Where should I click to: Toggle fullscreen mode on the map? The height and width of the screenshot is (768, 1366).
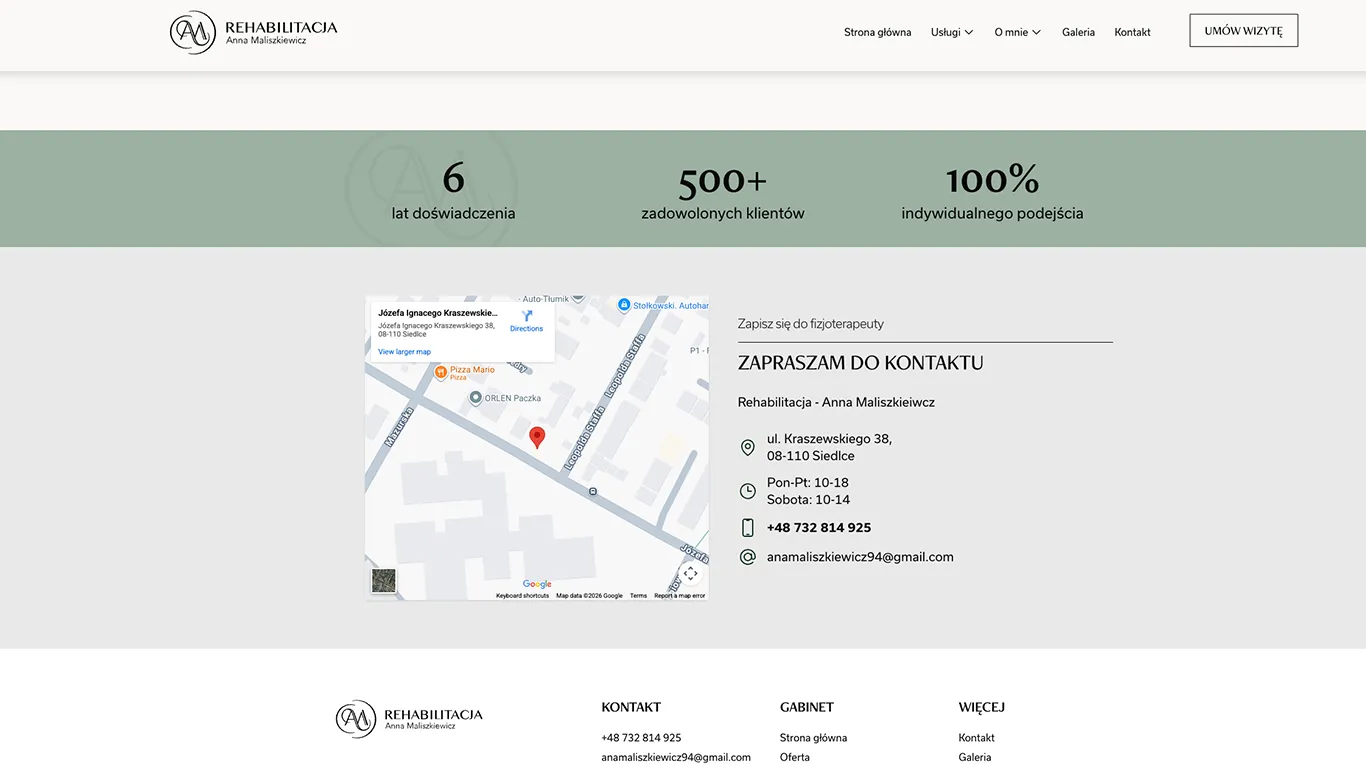pyautogui.click(x=690, y=573)
